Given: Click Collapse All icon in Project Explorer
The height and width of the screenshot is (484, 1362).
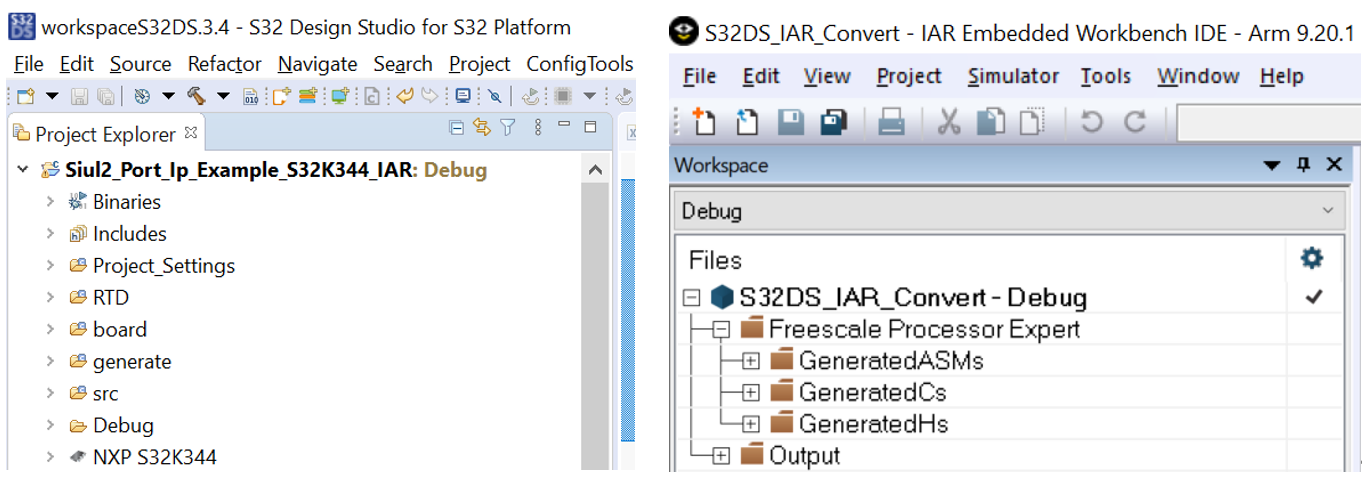Looking at the screenshot, I should [x=457, y=128].
